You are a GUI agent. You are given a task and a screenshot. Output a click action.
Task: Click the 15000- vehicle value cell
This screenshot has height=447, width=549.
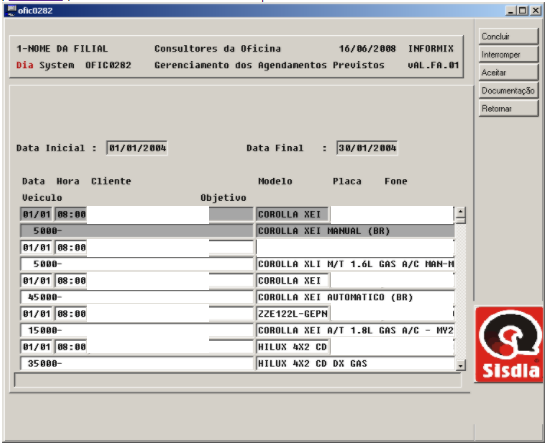click(x=137, y=330)
